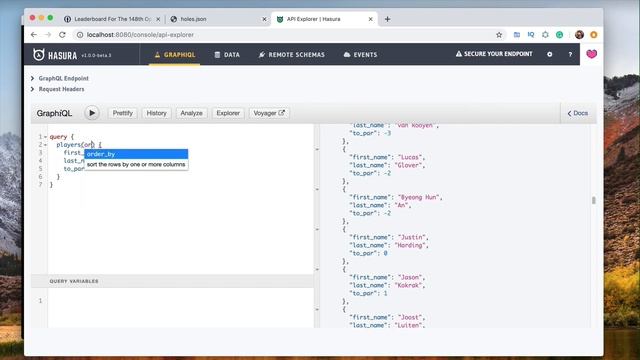Click the Analyze button
Screen dimensions: 640x360
pyautogui.click(x=191, y=113)
